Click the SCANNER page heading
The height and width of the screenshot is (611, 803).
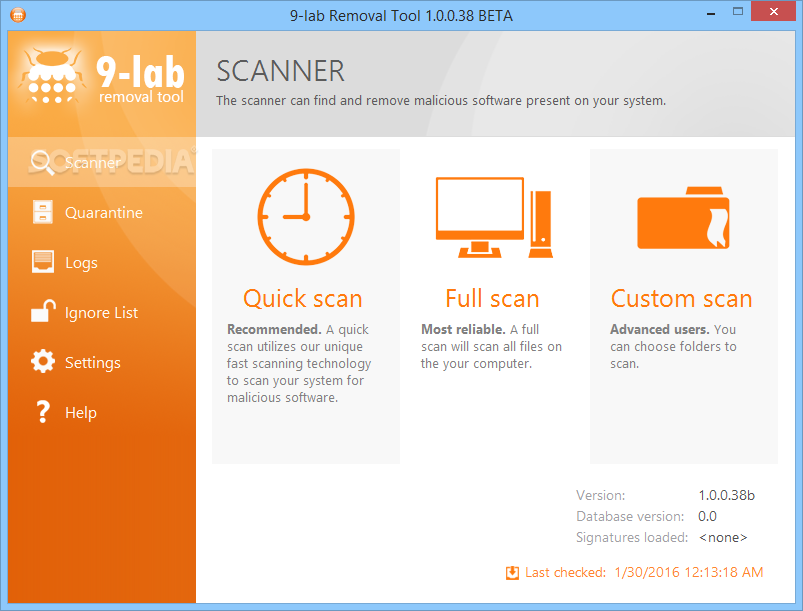[280, 71]
